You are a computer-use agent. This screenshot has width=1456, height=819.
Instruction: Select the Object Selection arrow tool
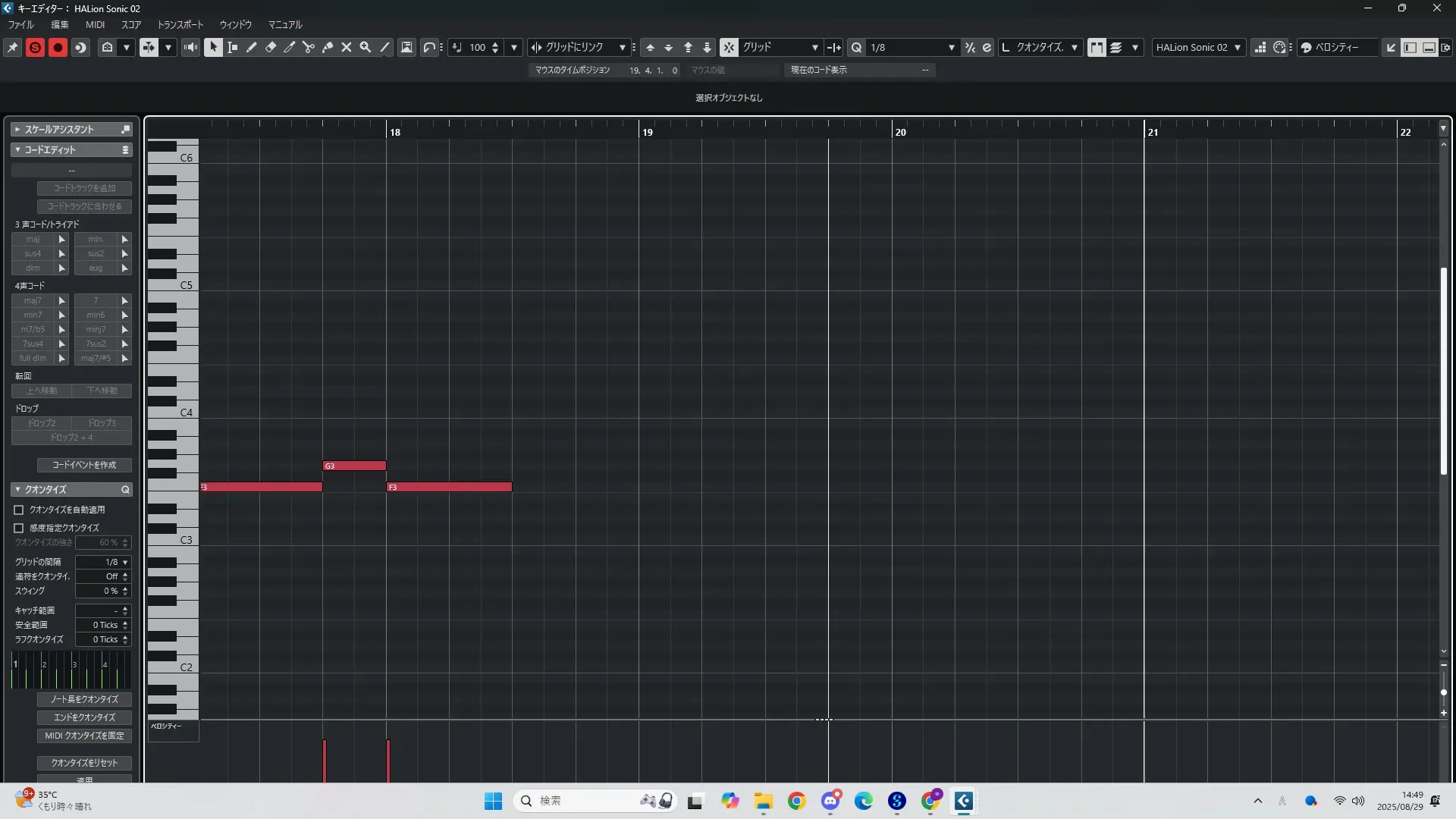click(213, 47)
